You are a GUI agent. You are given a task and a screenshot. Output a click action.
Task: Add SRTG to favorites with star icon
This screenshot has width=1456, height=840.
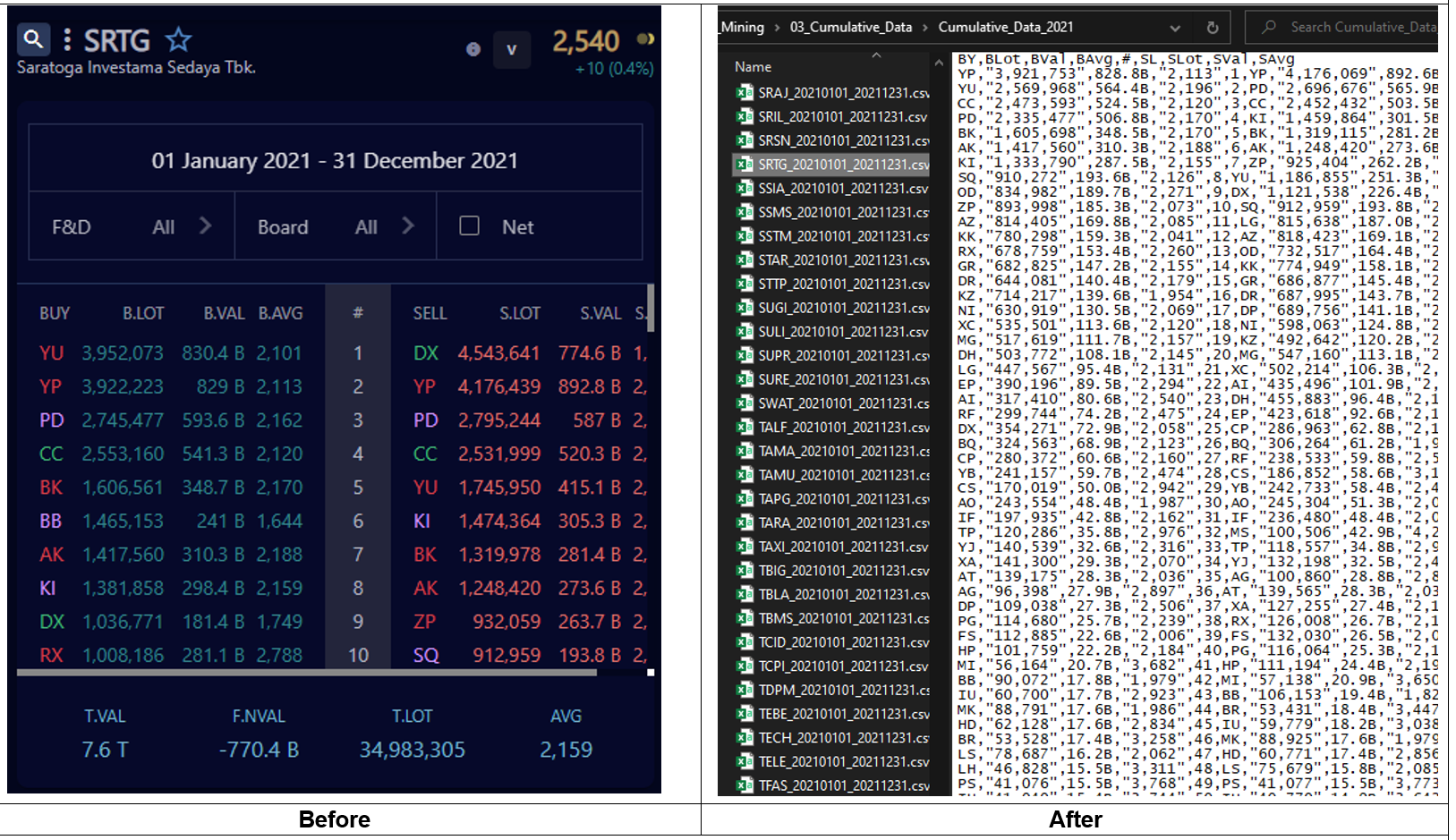pos(179,39)
